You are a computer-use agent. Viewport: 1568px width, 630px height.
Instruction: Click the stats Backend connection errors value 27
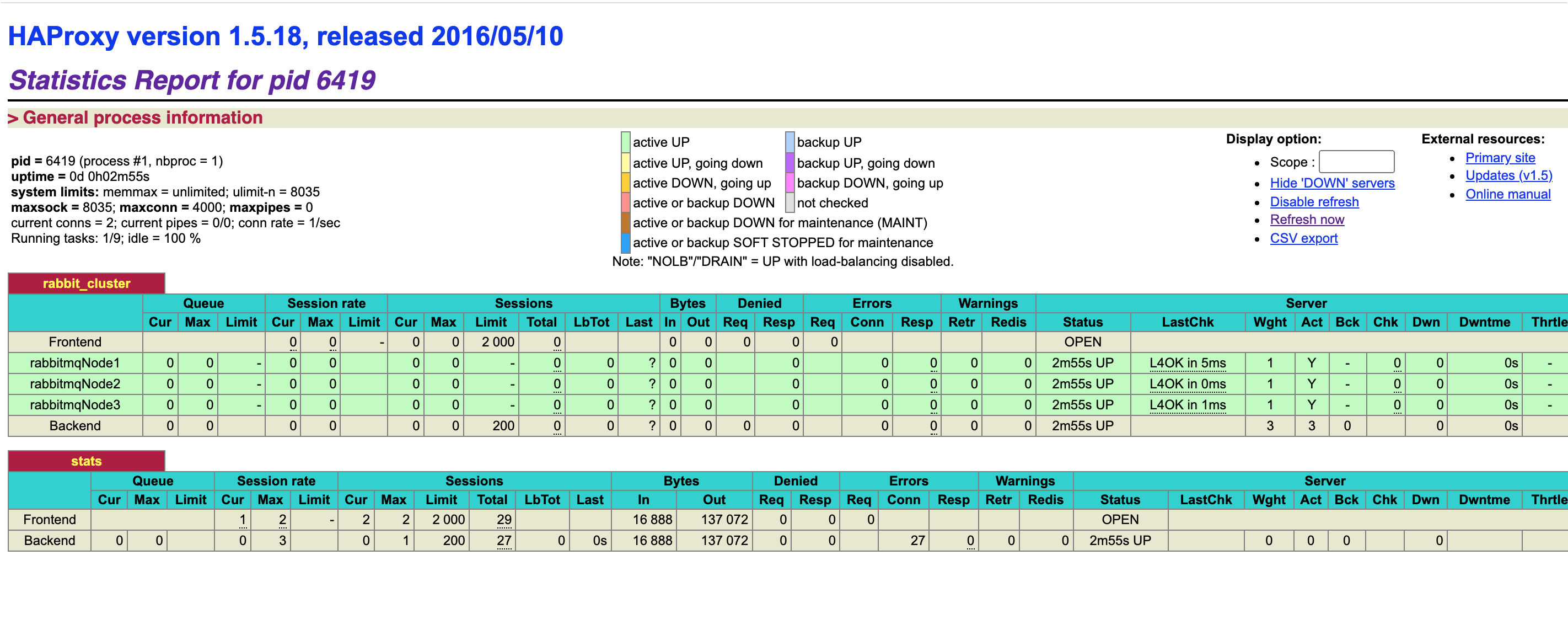917,541
